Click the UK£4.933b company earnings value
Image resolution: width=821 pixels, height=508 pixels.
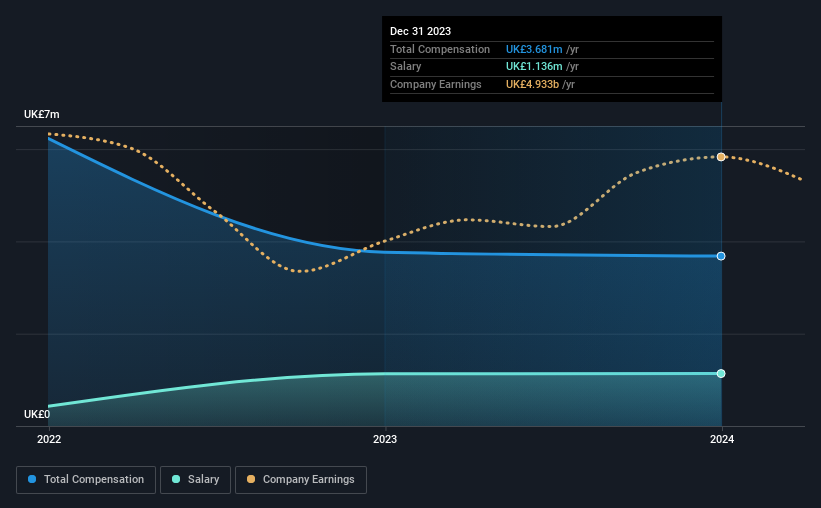tap(532, 84)
